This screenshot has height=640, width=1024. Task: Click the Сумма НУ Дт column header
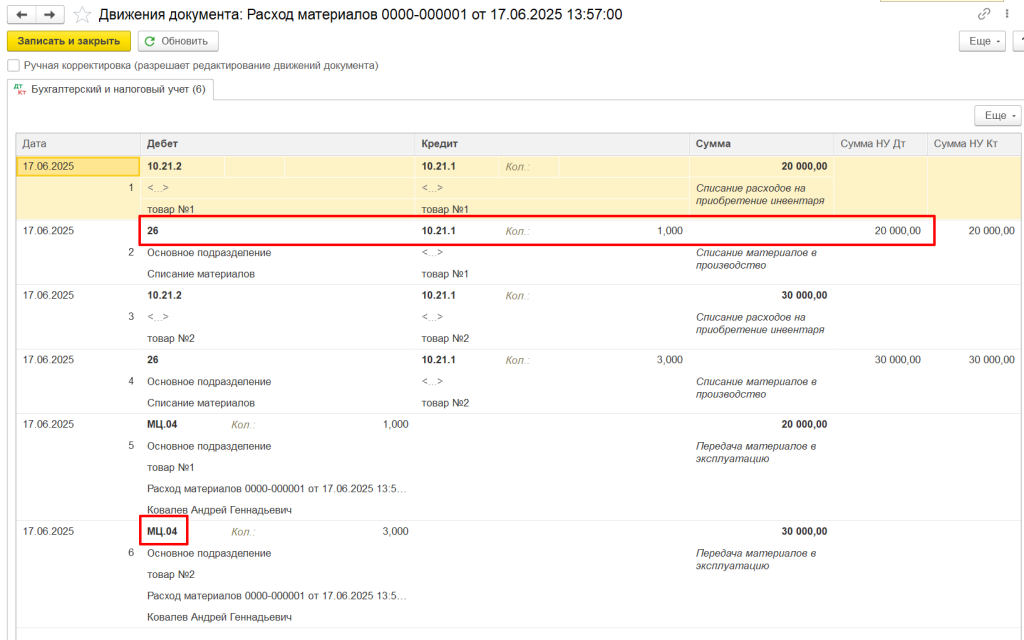[879, 144]
